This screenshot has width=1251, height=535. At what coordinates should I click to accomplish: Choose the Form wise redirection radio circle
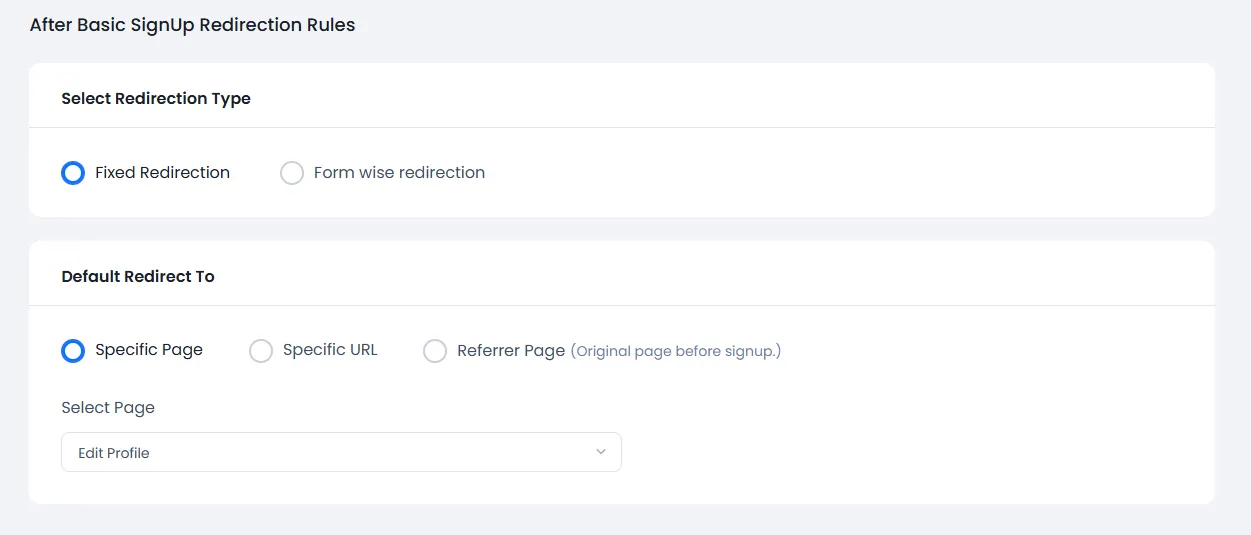292,173
